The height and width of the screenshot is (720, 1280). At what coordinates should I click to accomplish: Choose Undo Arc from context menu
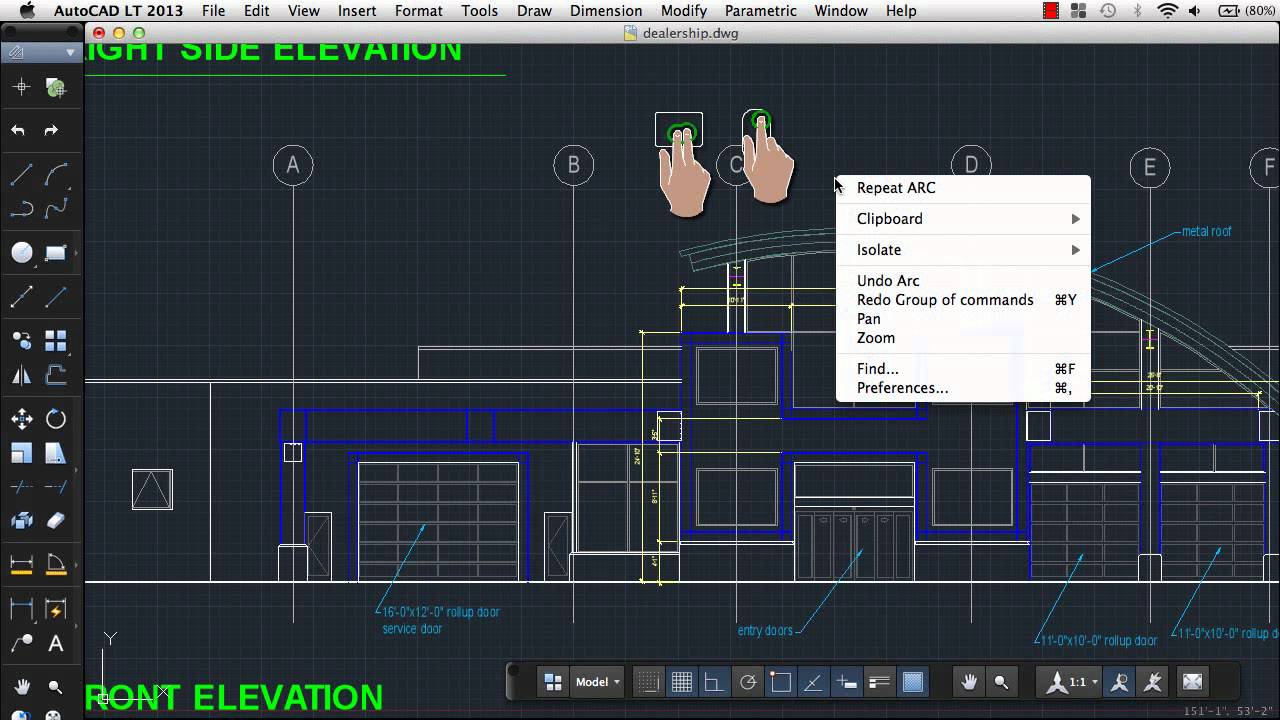963,281
